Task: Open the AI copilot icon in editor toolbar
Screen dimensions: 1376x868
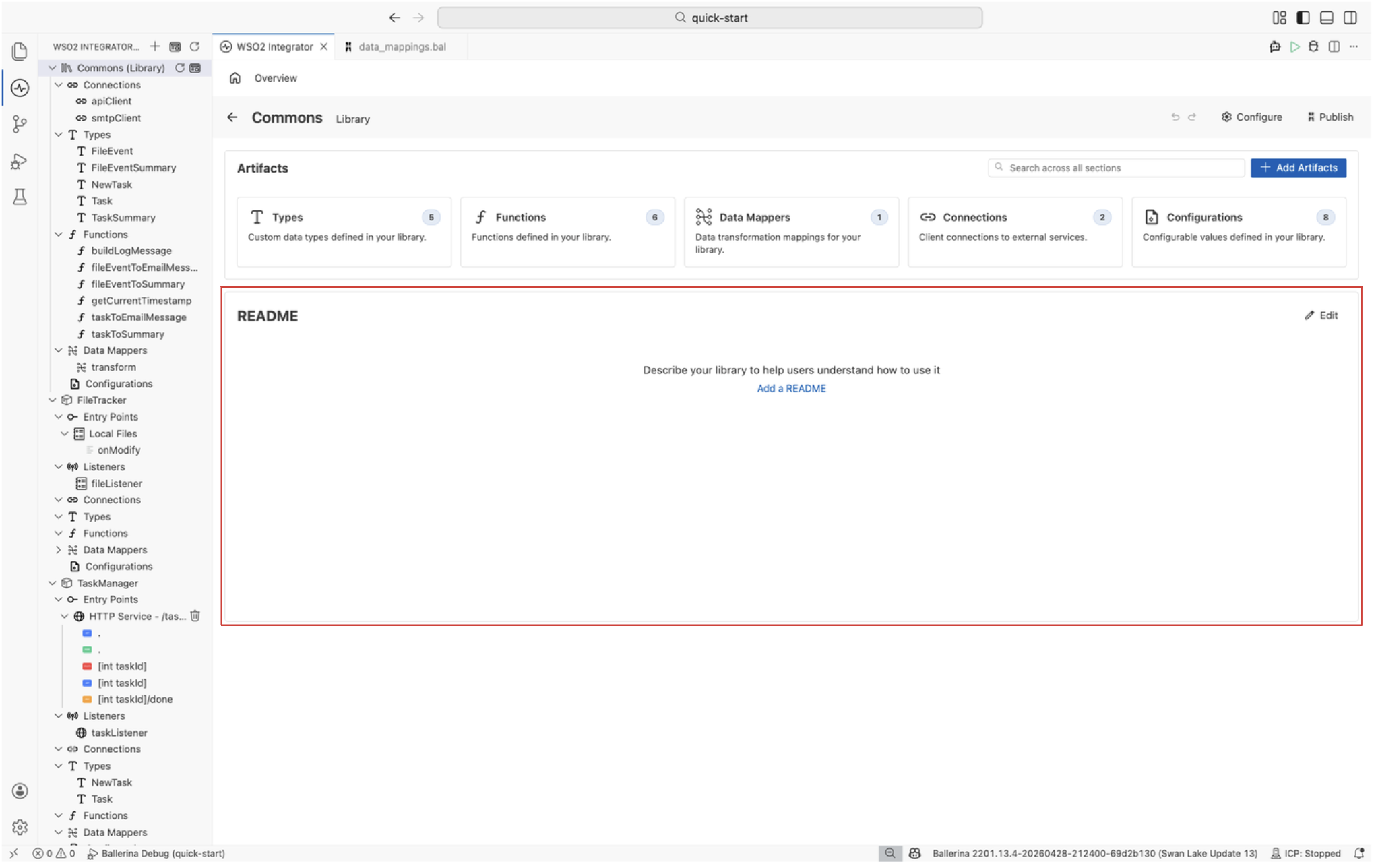Action: click(x=1275, y=46)
